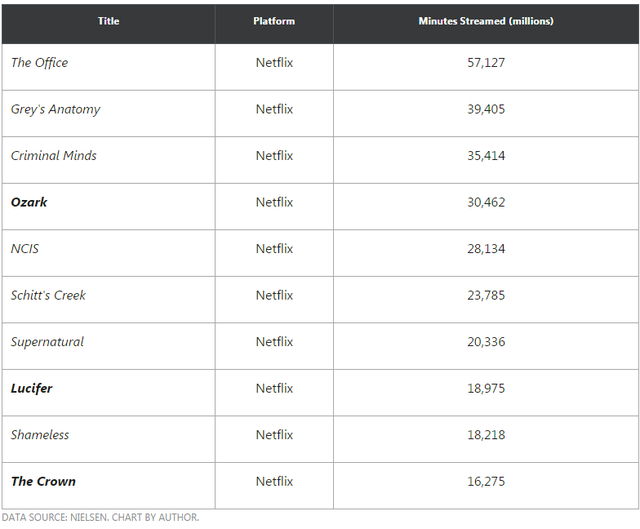
Task: Click the Title column header
Action: [x=108, y=21]
